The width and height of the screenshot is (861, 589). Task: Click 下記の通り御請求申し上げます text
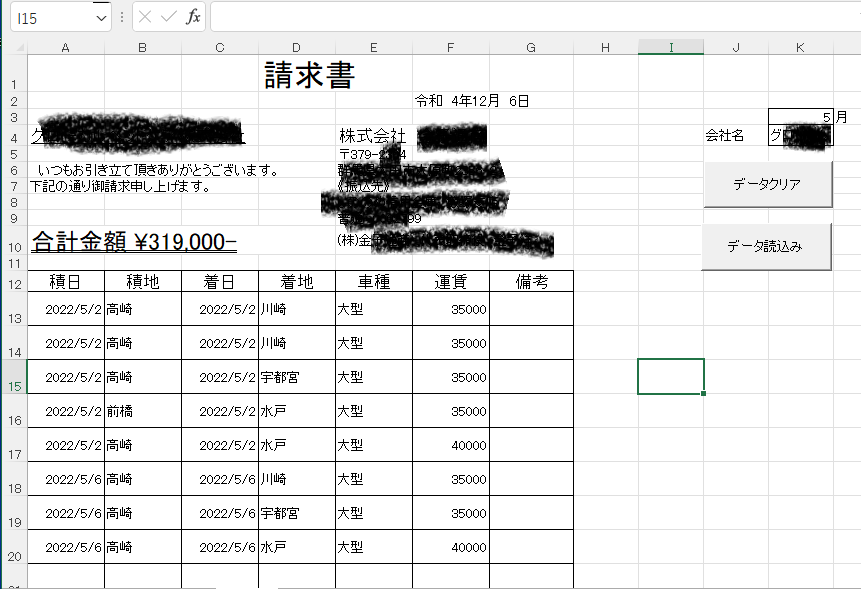click(120, 187)
